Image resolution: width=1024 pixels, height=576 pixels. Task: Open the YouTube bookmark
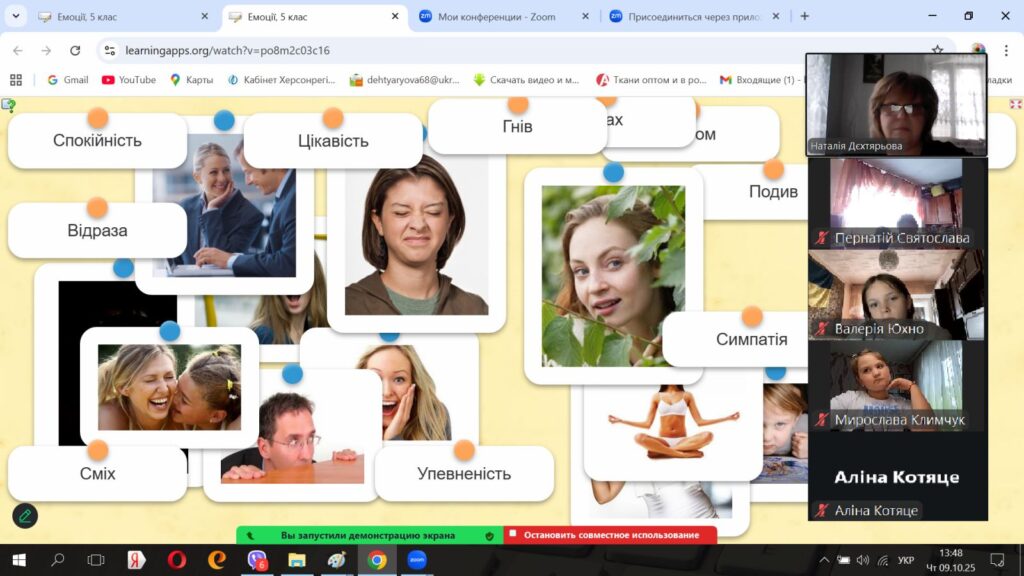[128, 80]
